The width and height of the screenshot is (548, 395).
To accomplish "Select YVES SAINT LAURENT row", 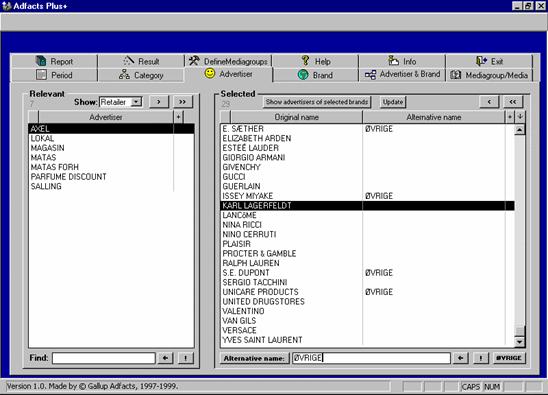I will [367, 340].
